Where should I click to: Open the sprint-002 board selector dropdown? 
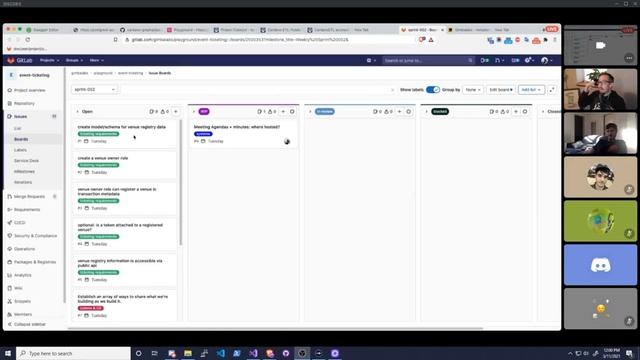[95, 89]
